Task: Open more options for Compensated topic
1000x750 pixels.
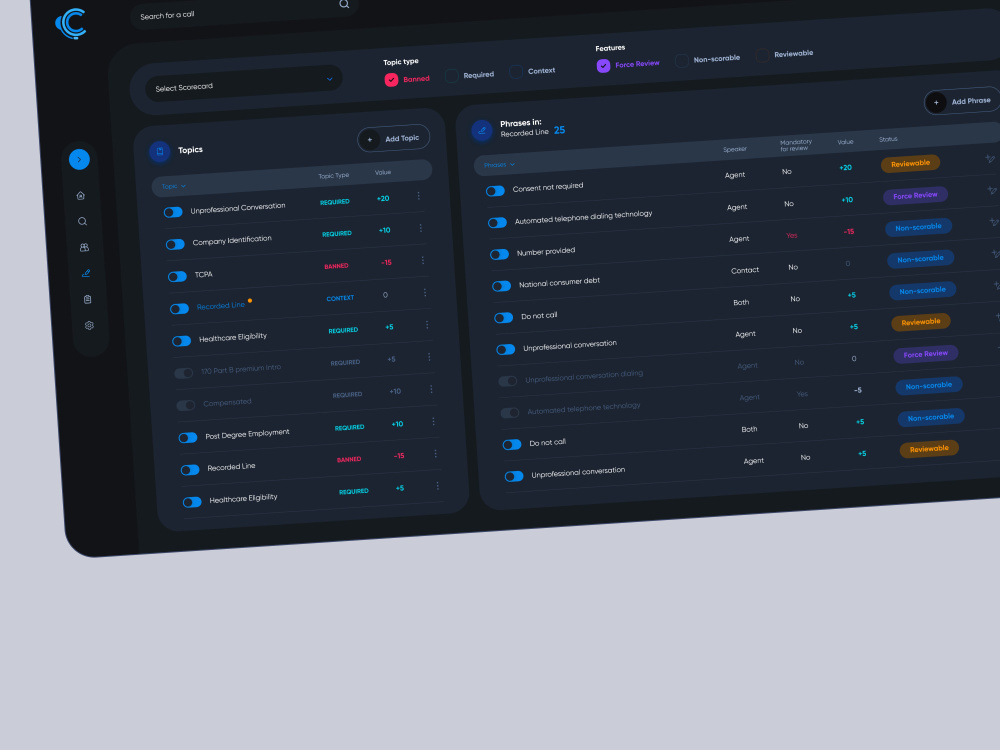Action: coord(431,389)
